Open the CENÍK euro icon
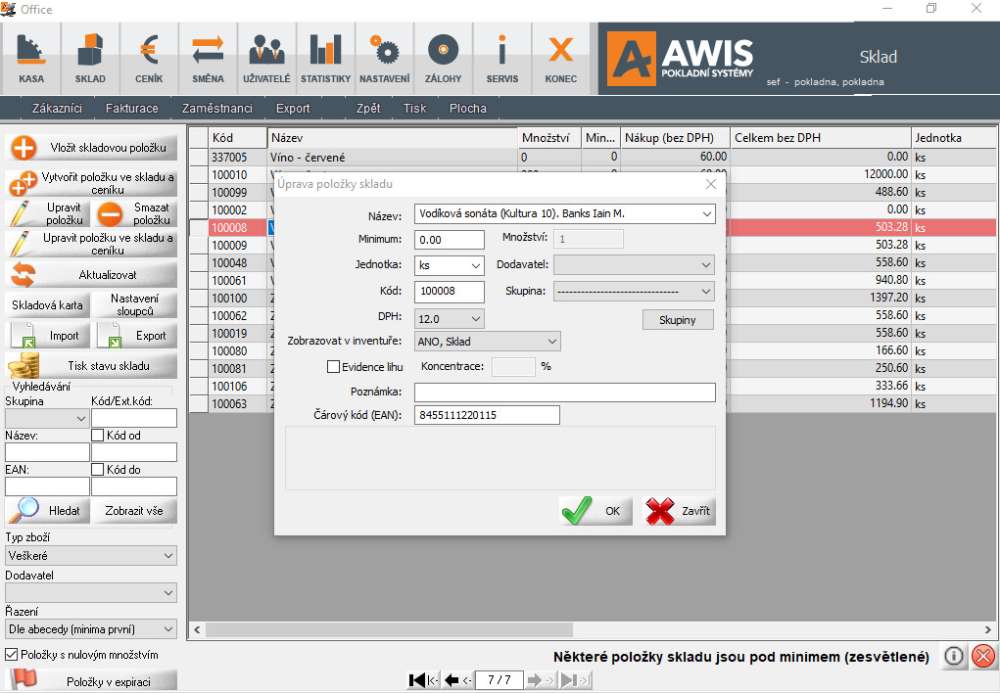The height and width of the screenshot is (693, 1000). point(149,59)
